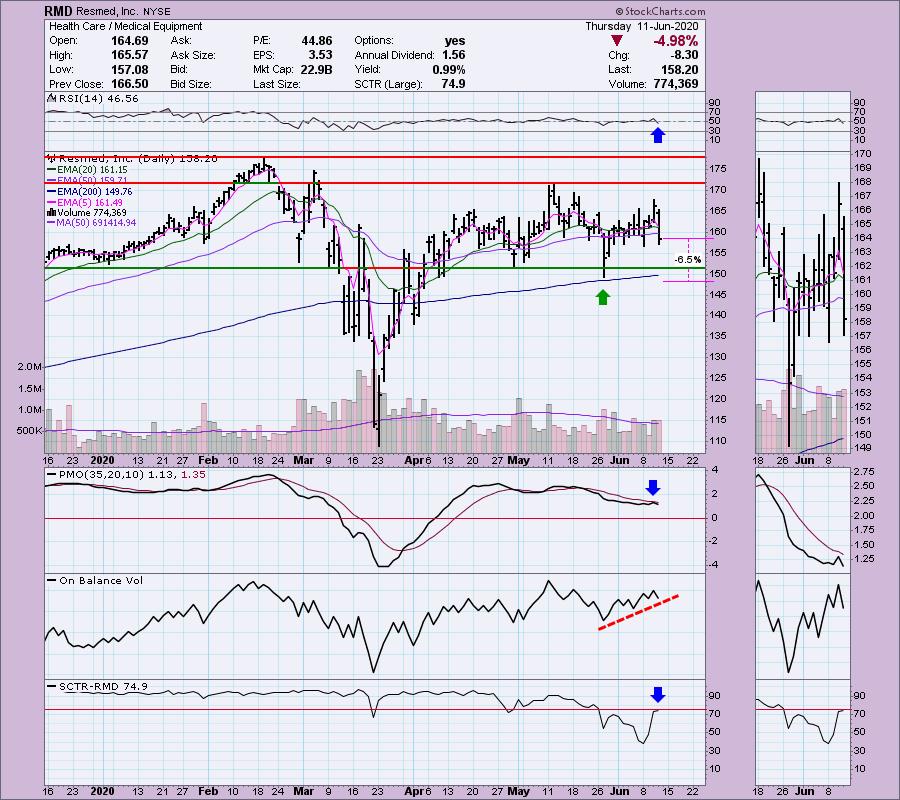Click the Annual Dividend value 1.56

click(453, 55)
